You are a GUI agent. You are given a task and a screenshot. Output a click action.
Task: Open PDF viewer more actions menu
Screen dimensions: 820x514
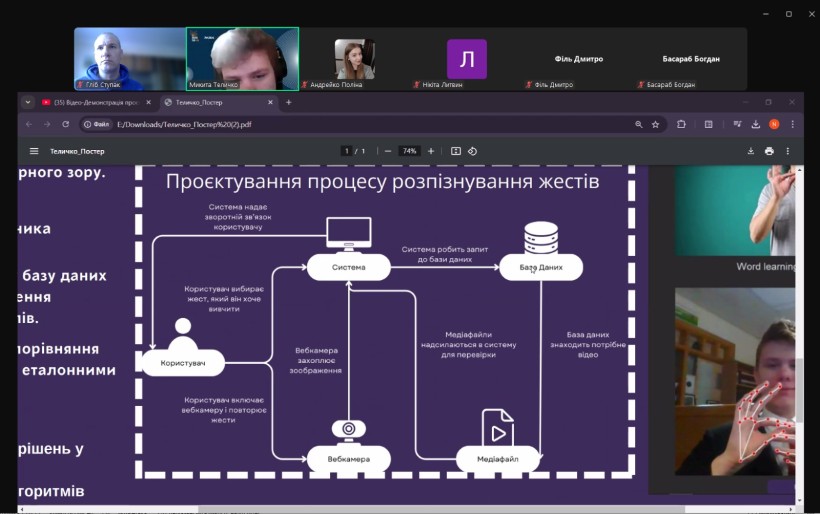[789, 151]
